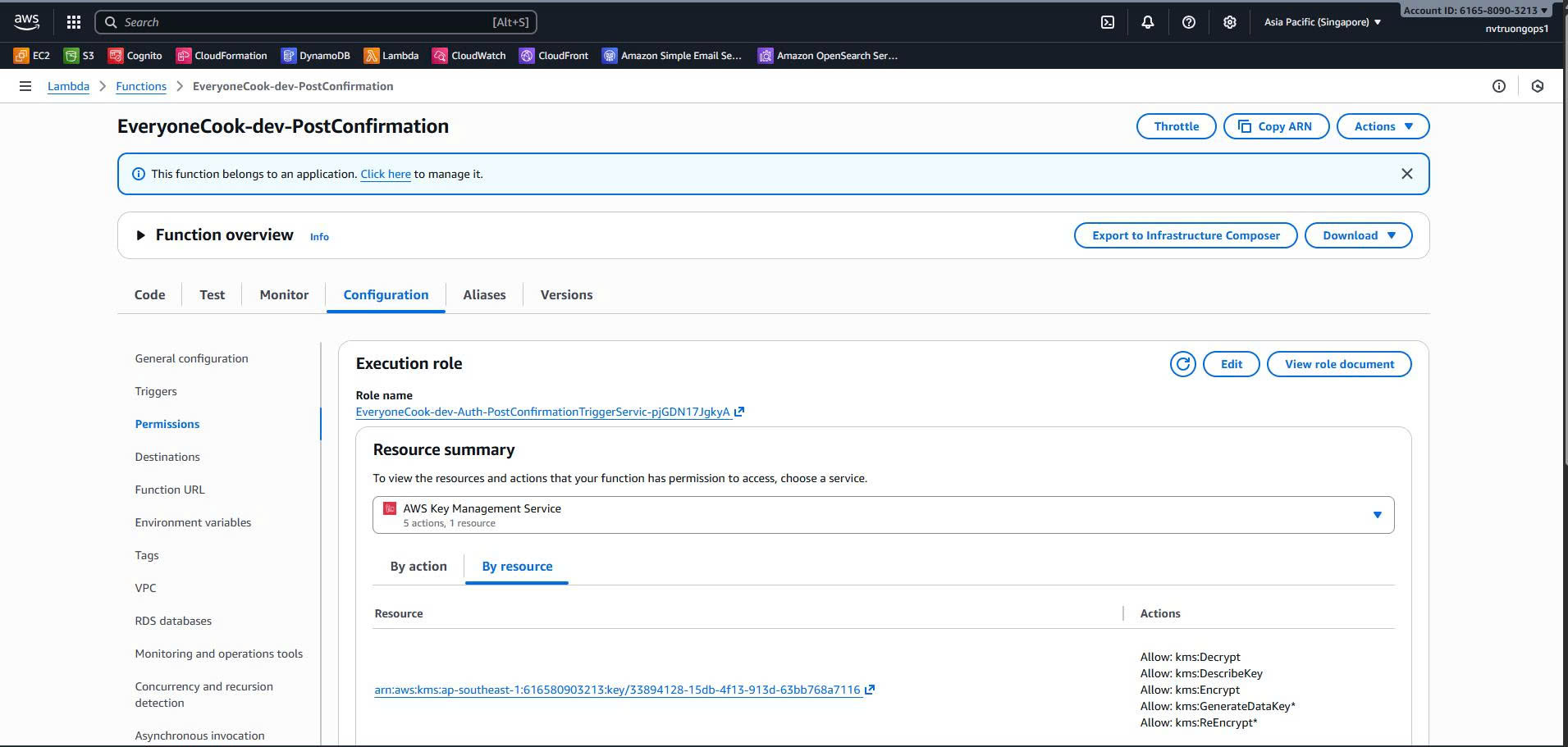Open Tags in sidebar

point(147,555)
